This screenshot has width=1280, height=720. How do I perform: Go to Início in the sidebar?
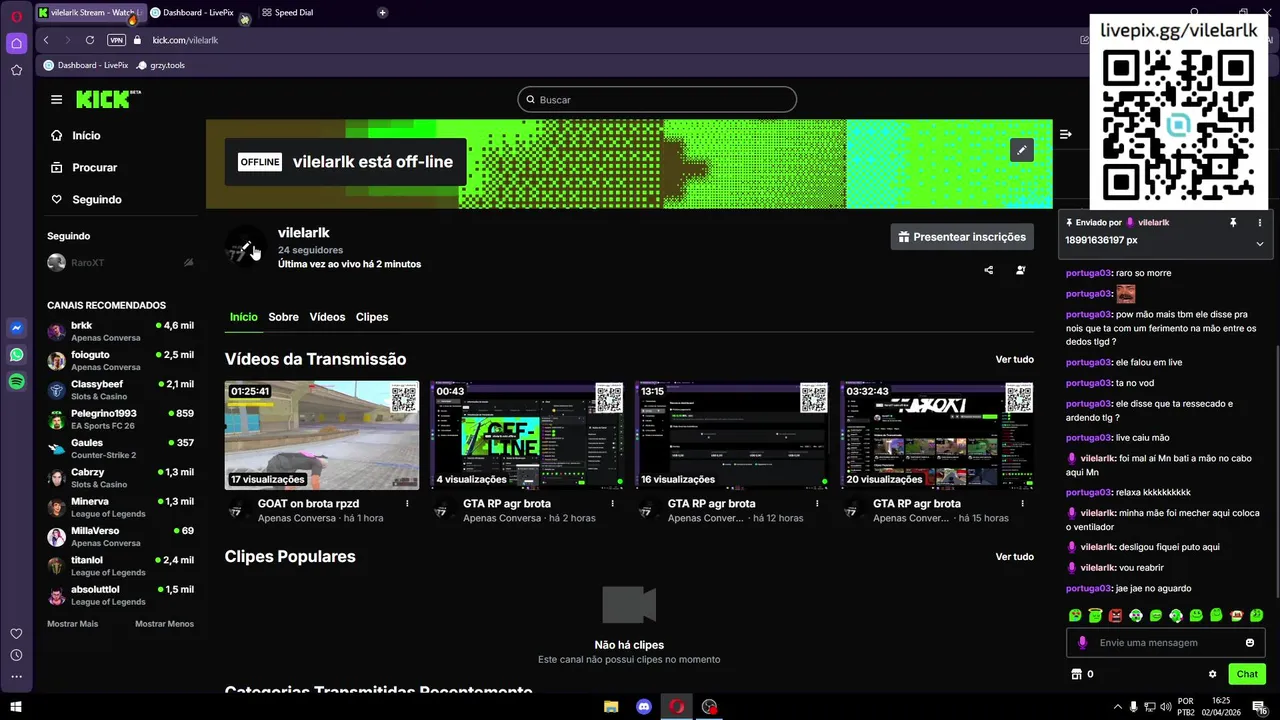click(x=75, y=136)
